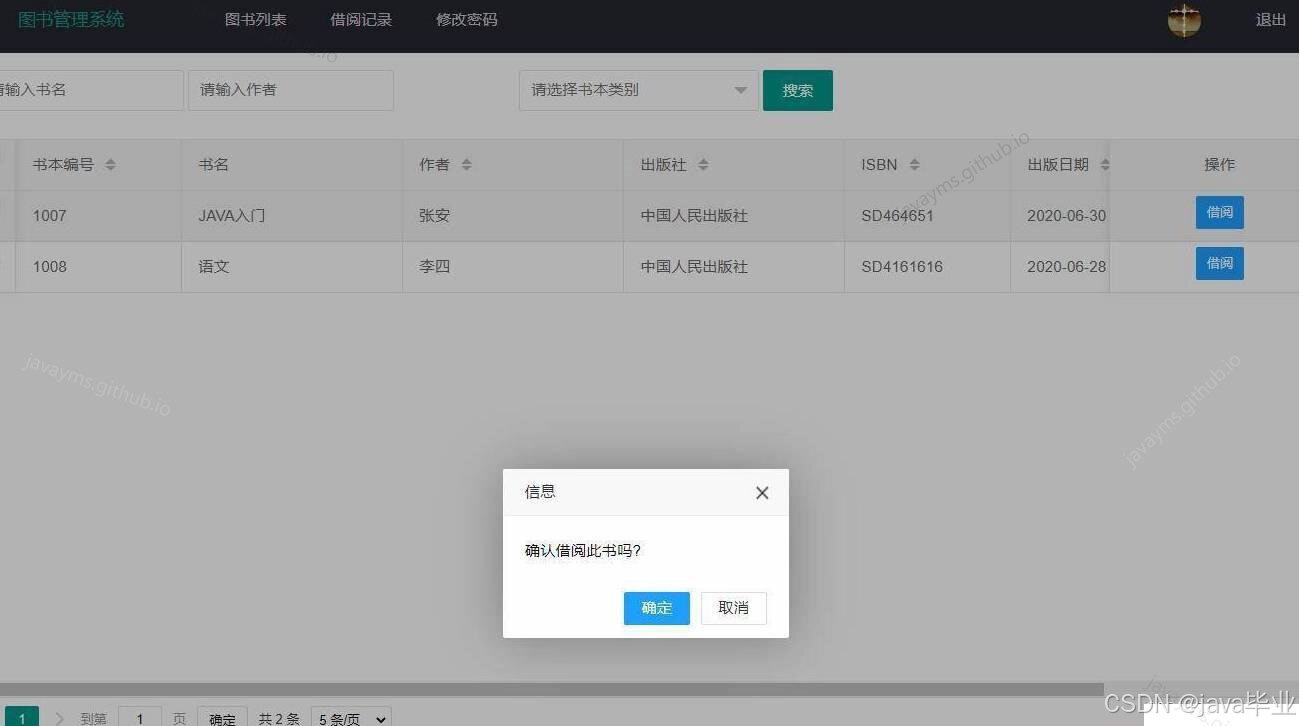Screen dimensions: 1300x726
Task: Click the green 搜索 button
Action: click(x=798, y=90)
